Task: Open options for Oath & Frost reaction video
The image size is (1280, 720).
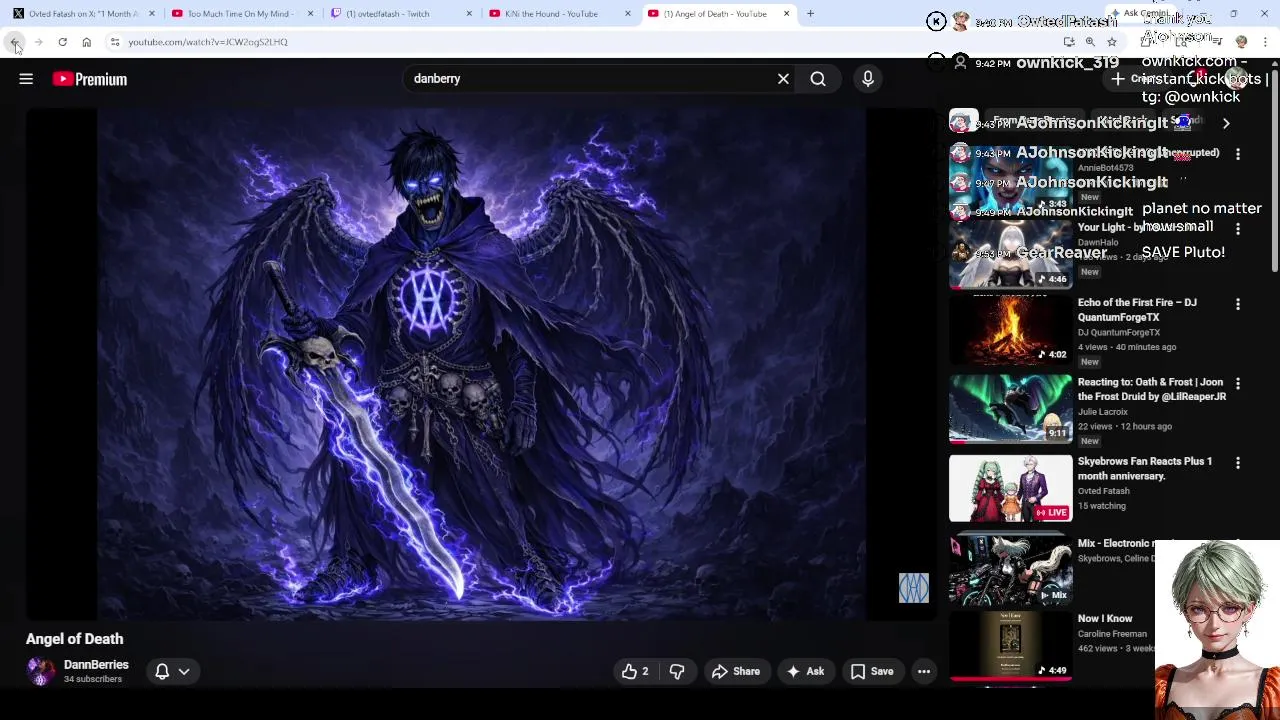Action: click(1238, 383)
